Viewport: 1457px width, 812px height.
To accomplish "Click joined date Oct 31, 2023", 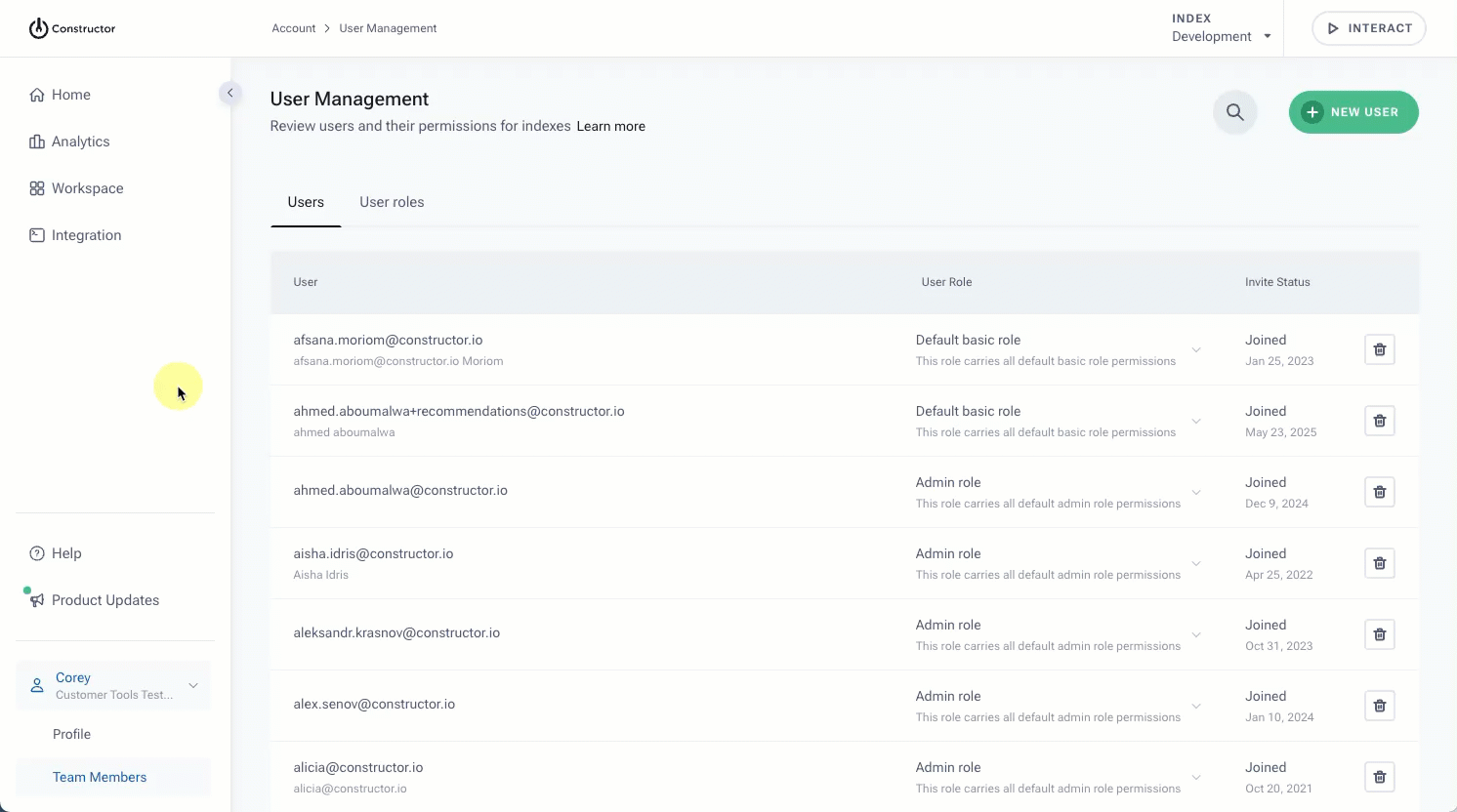I will click(1278, 646).
